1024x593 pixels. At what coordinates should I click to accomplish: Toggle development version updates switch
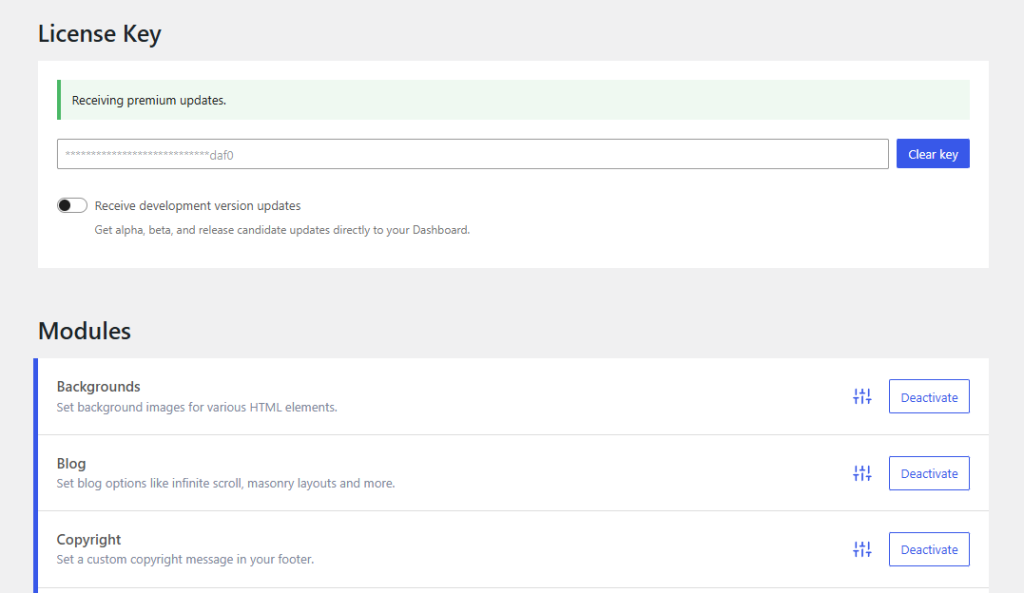(72, 206)
